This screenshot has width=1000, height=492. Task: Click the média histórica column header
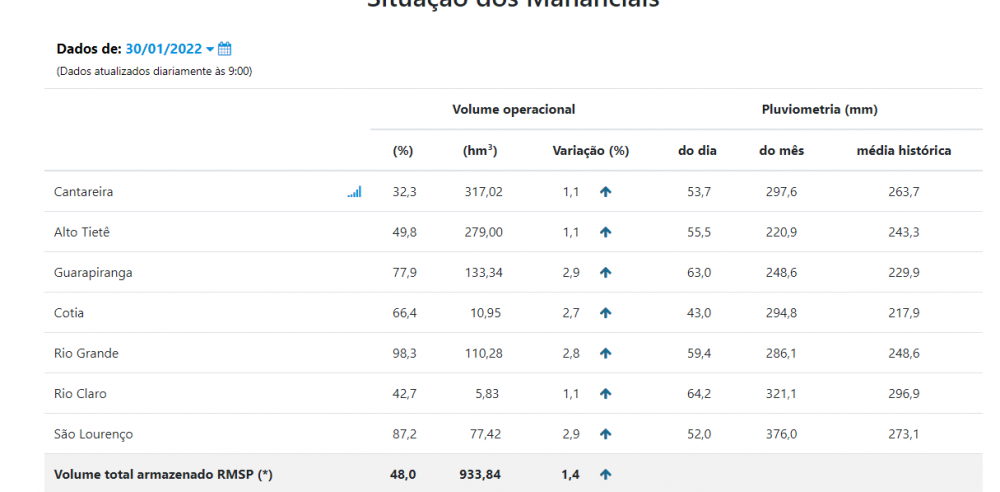click(904, 151)
